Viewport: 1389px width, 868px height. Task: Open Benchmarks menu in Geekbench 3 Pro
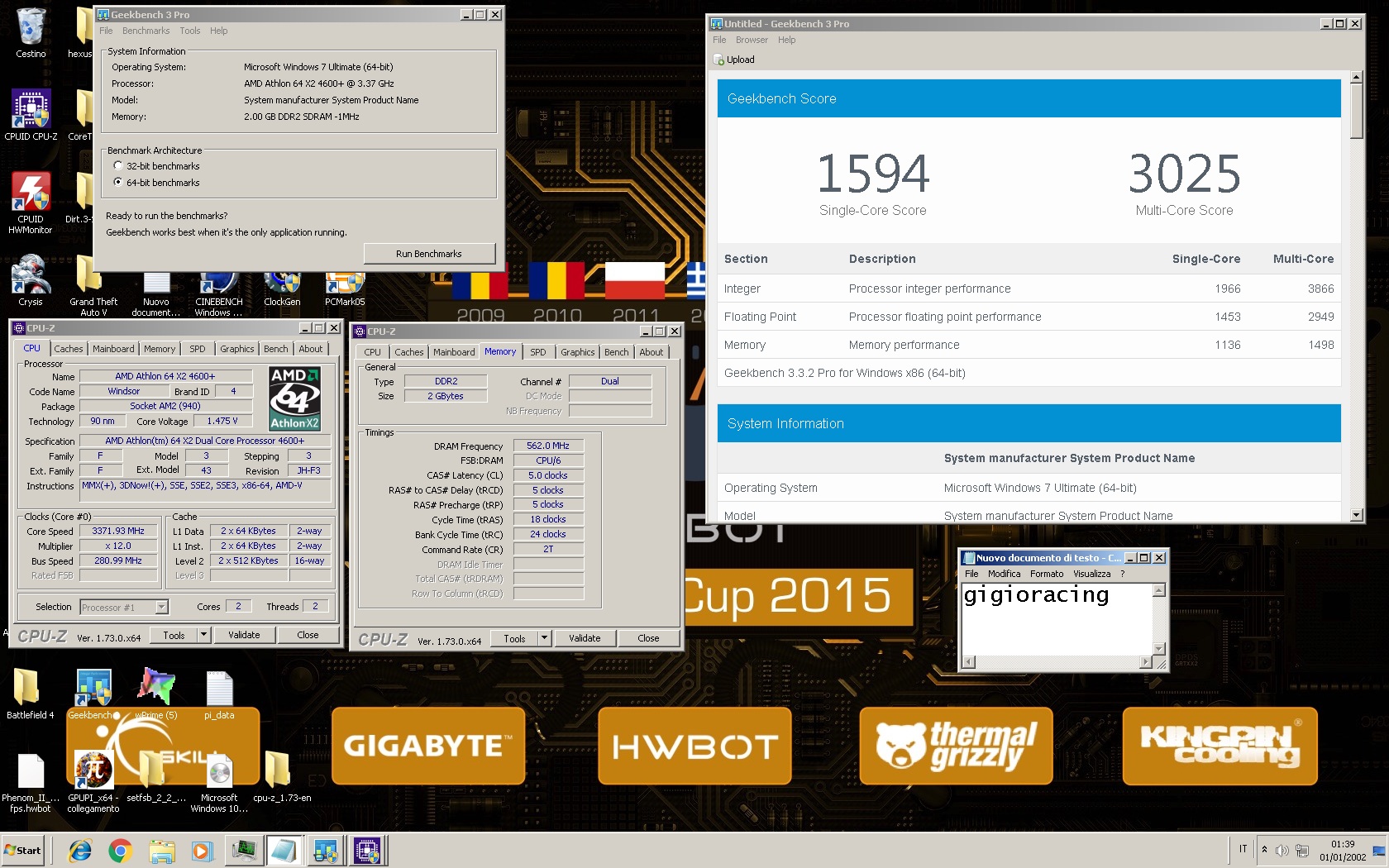(146, 31)
